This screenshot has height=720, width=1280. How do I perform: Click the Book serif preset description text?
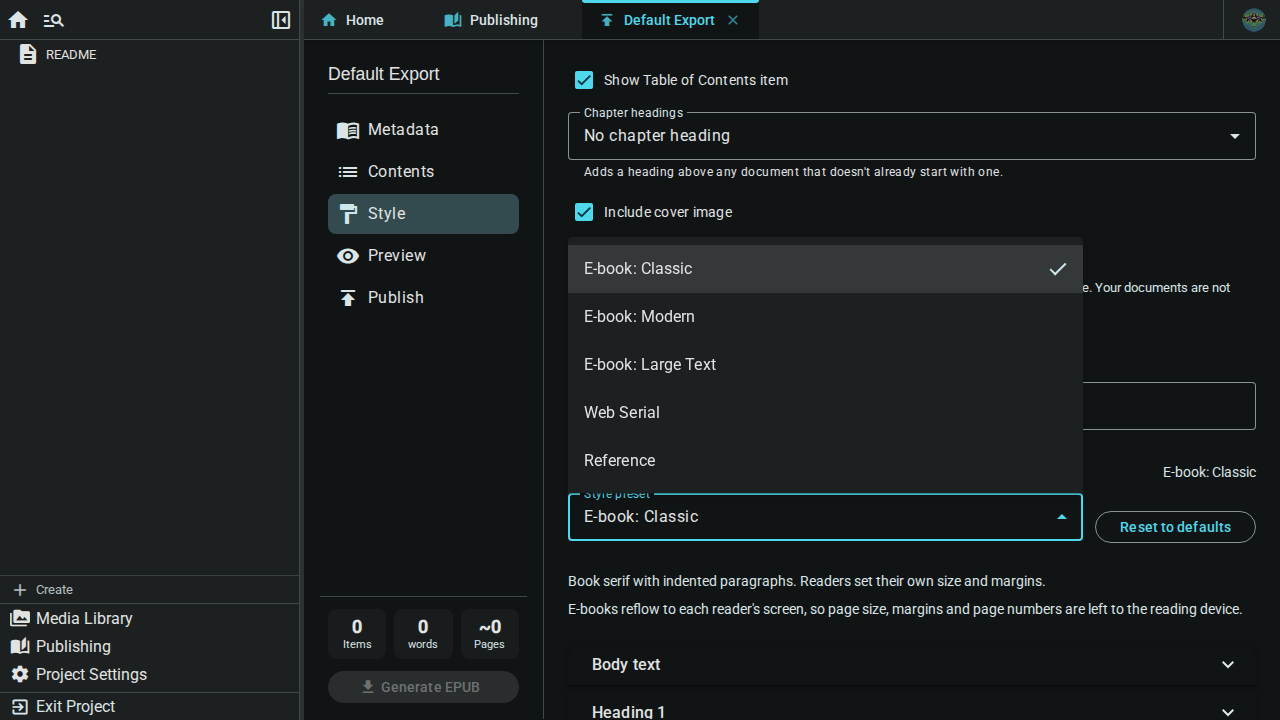point(806,581)
